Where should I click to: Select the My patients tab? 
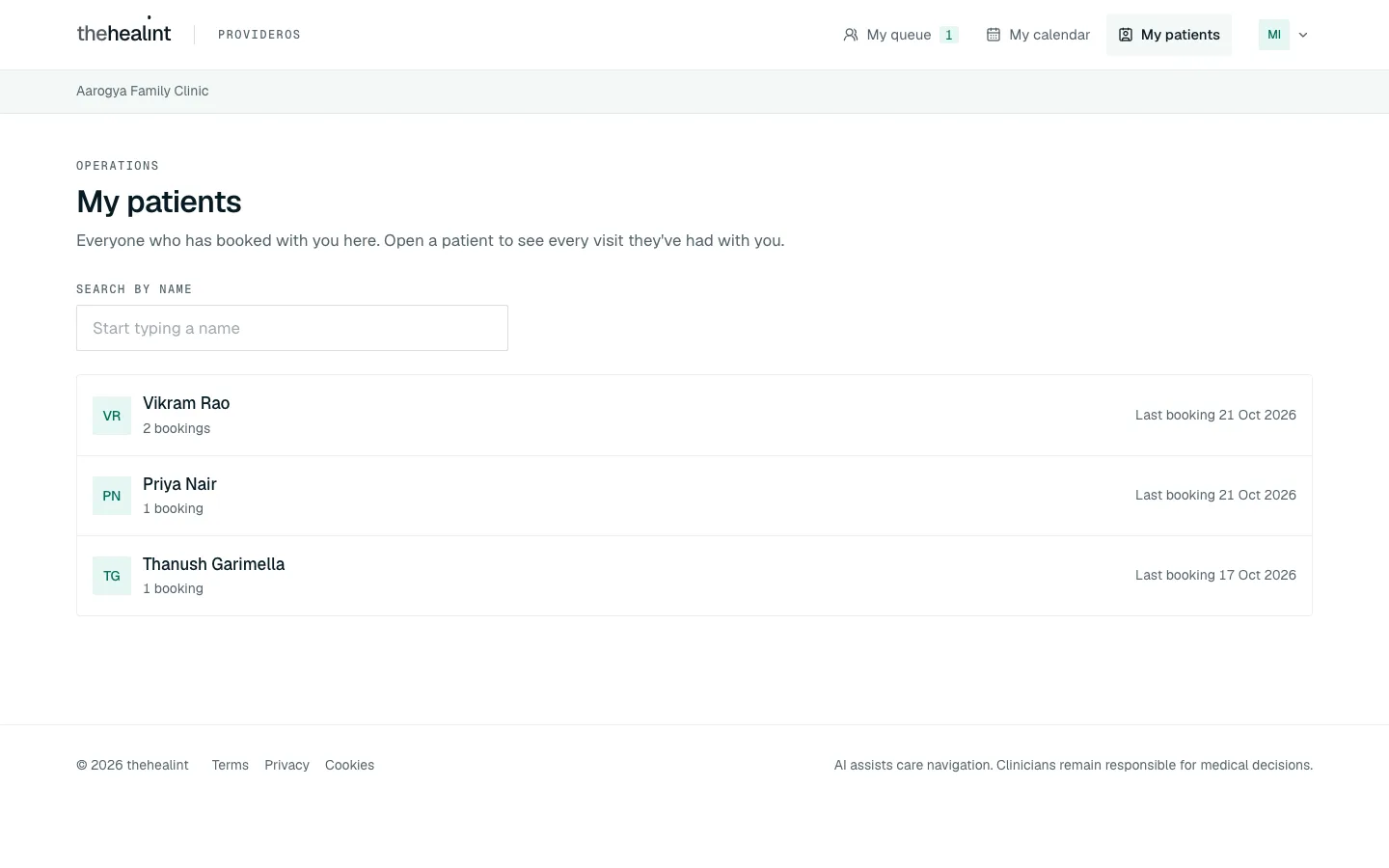[1169, 35]
